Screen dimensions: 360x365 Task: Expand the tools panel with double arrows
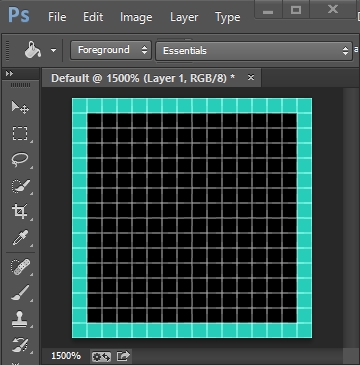[10, 73]
